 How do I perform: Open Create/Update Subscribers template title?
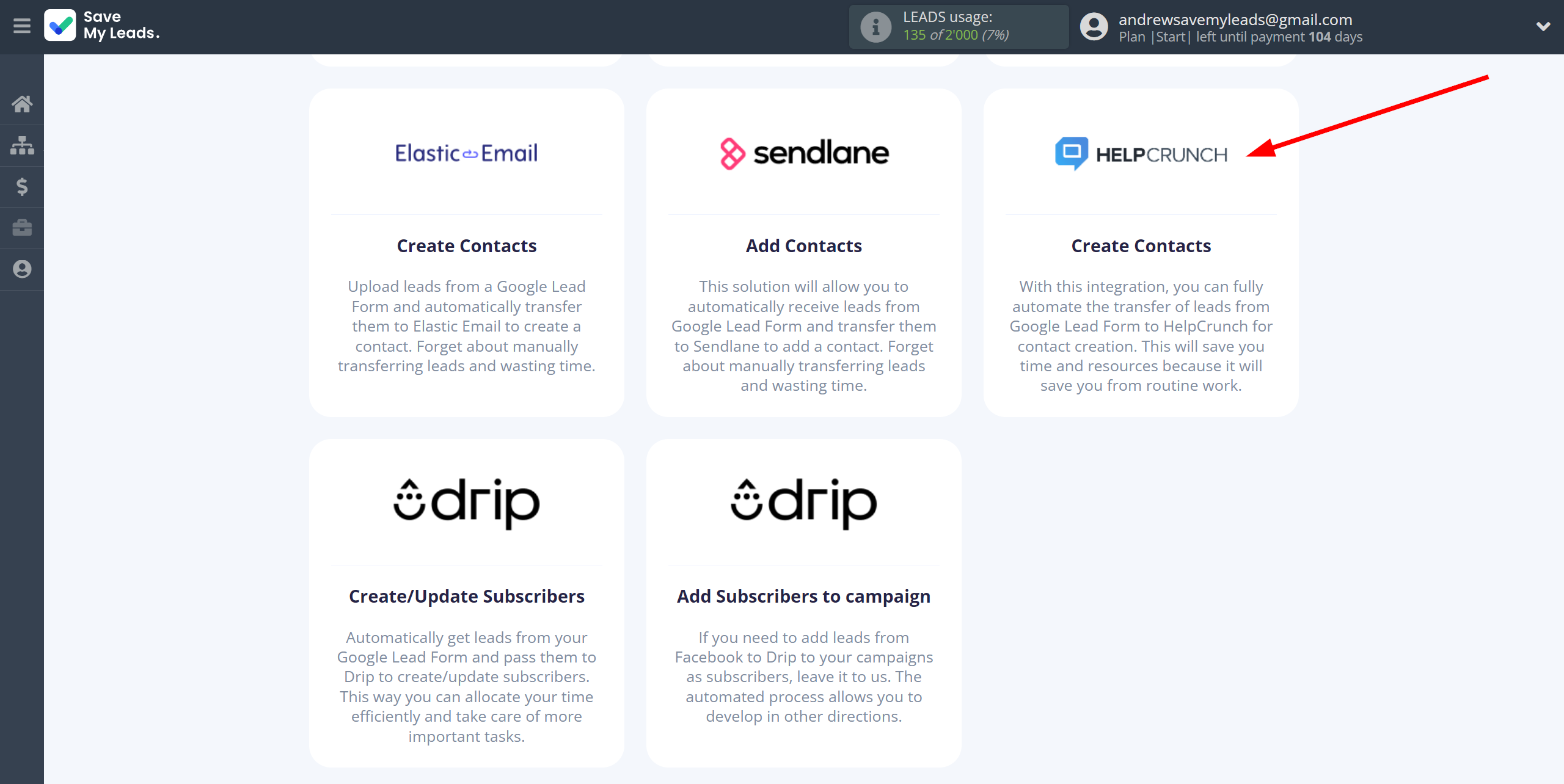pyautogui.click(x=466, y=596)
